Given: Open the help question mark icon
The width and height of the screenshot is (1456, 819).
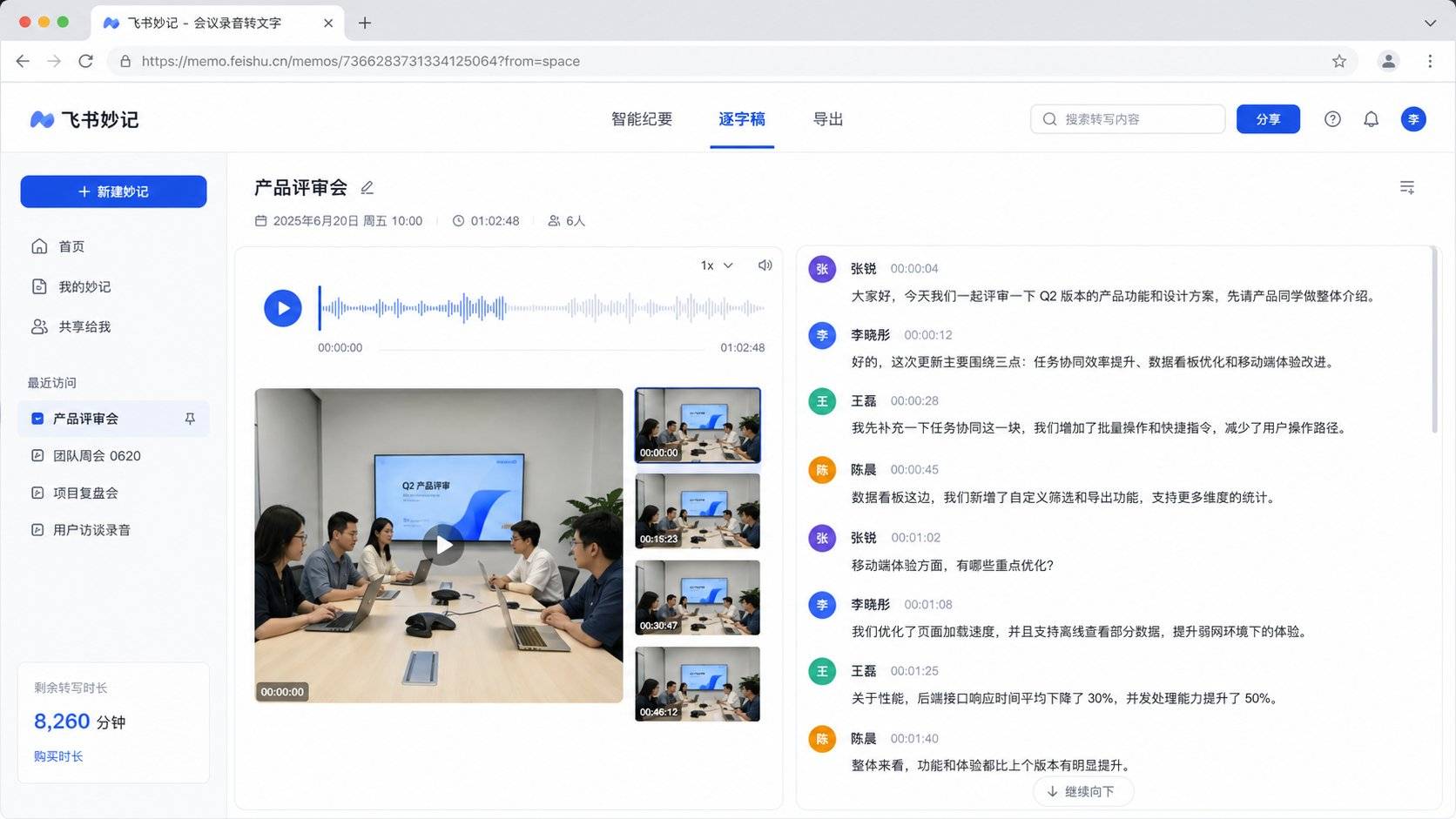Looking at the screenshot, I should (x=1332, y=119).
